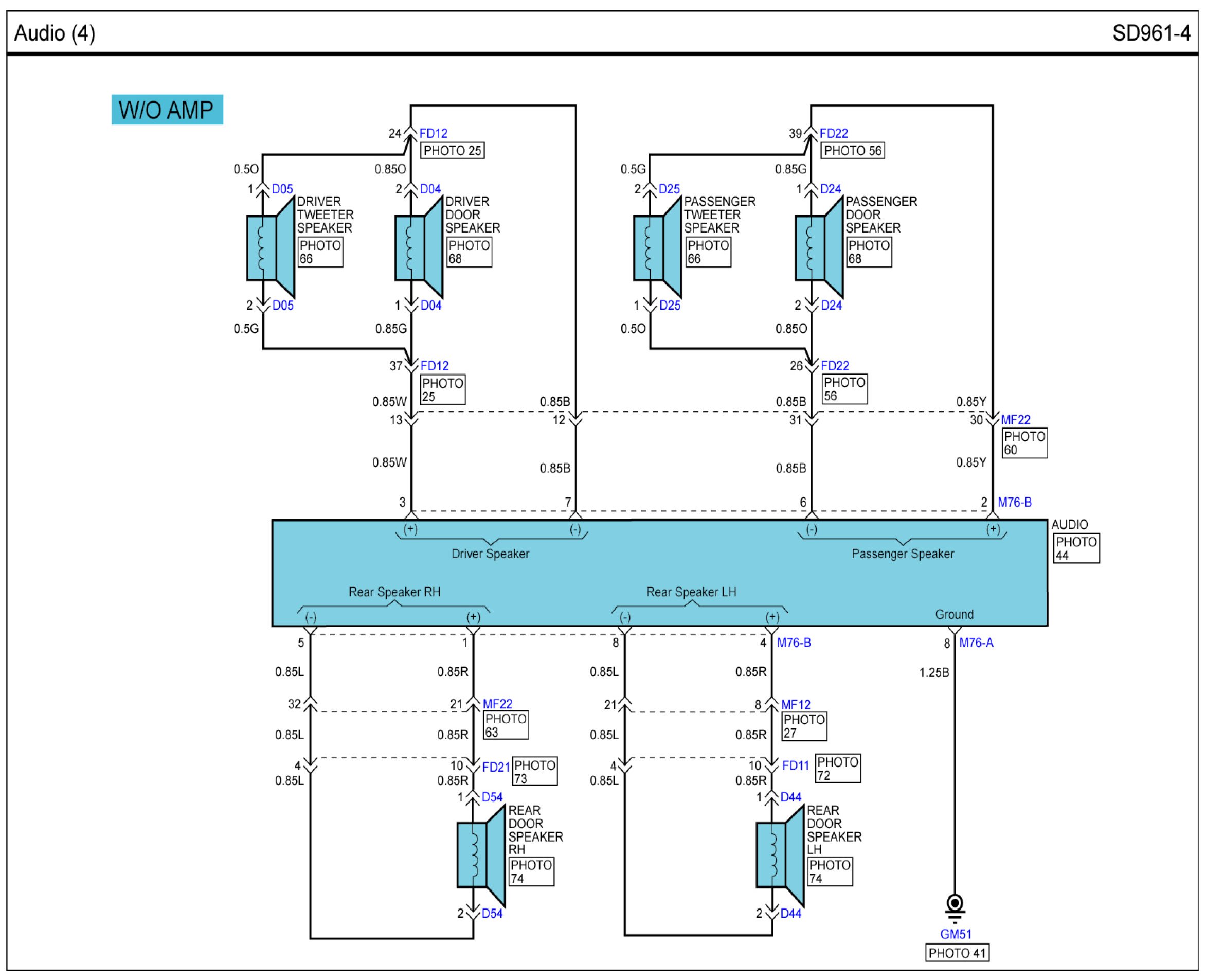Click the Driver Tweeter Speaker symbol
The width and height of the screenshot is (1206, 980).
click(x=270, y=248)
